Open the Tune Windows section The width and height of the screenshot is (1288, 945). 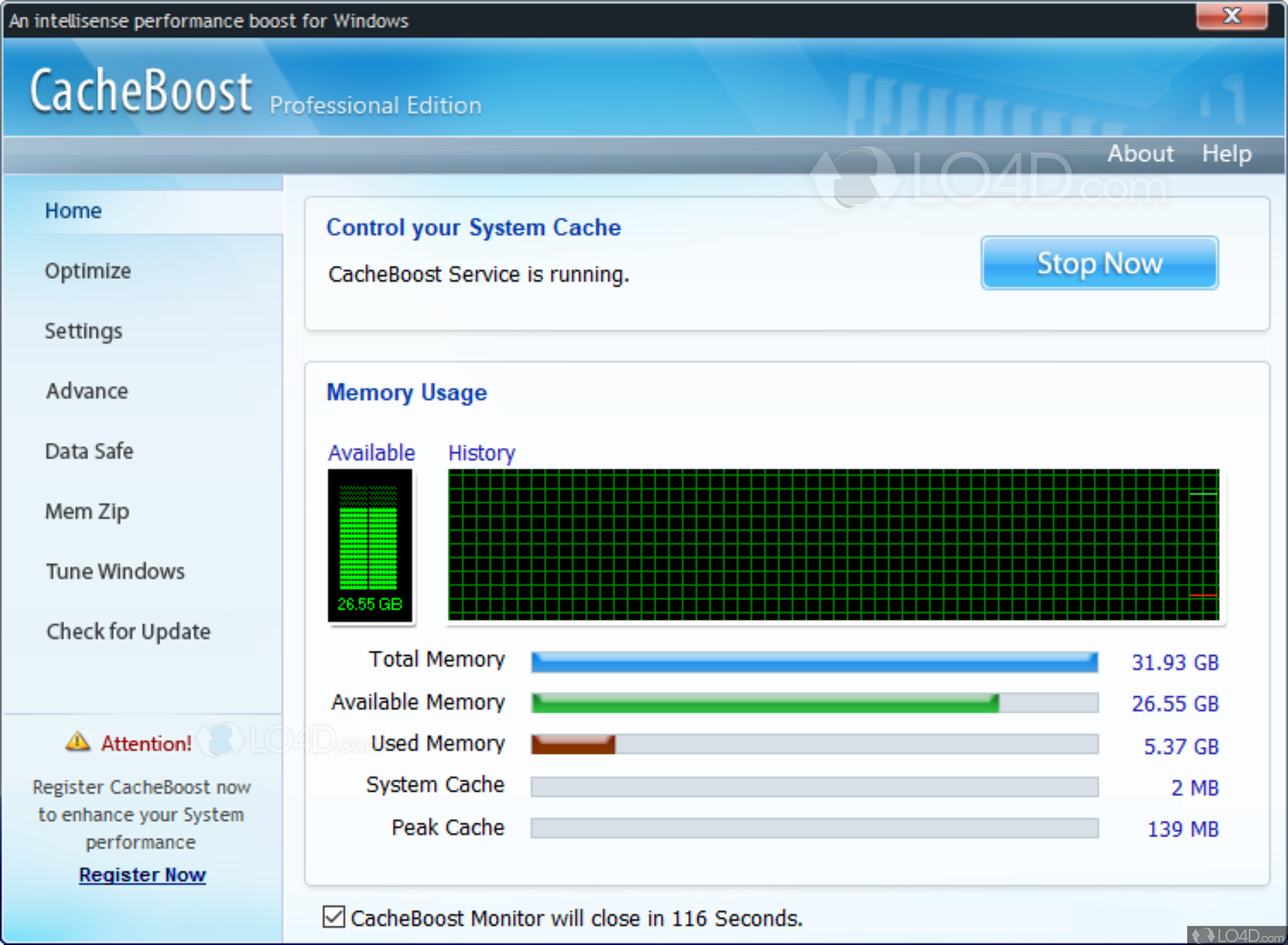(x=115, y=571)
